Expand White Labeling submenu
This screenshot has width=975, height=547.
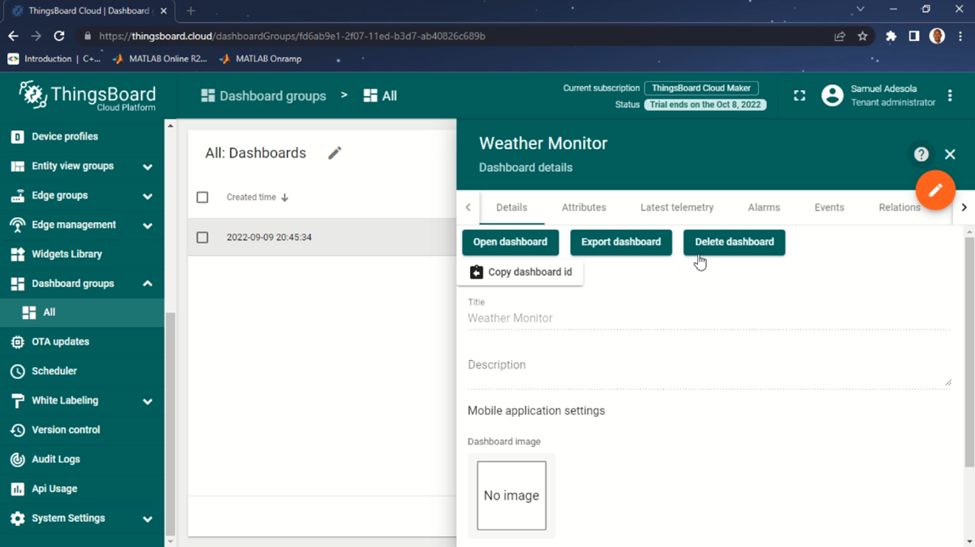pyautogui.click(x=147, y=401)
